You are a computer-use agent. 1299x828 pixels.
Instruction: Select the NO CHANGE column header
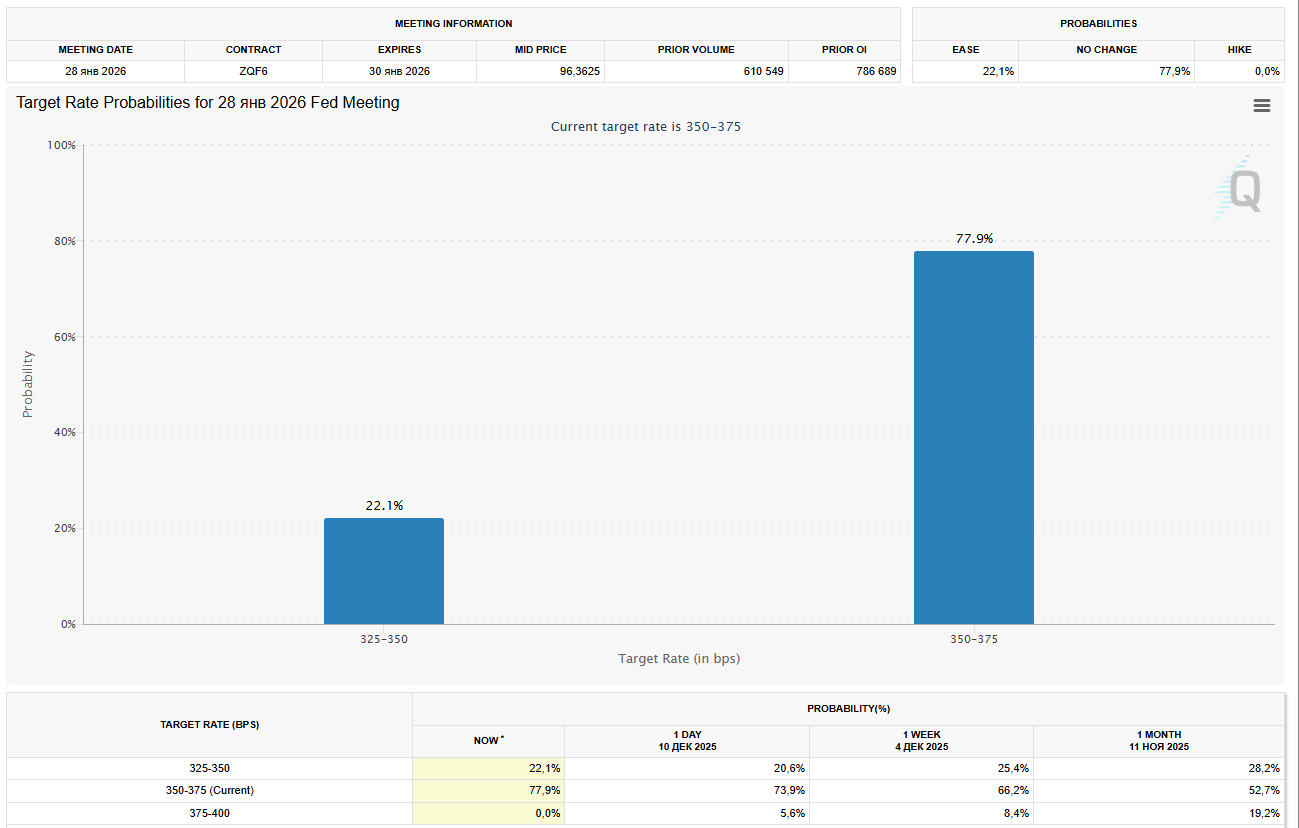click(1106, 49)
